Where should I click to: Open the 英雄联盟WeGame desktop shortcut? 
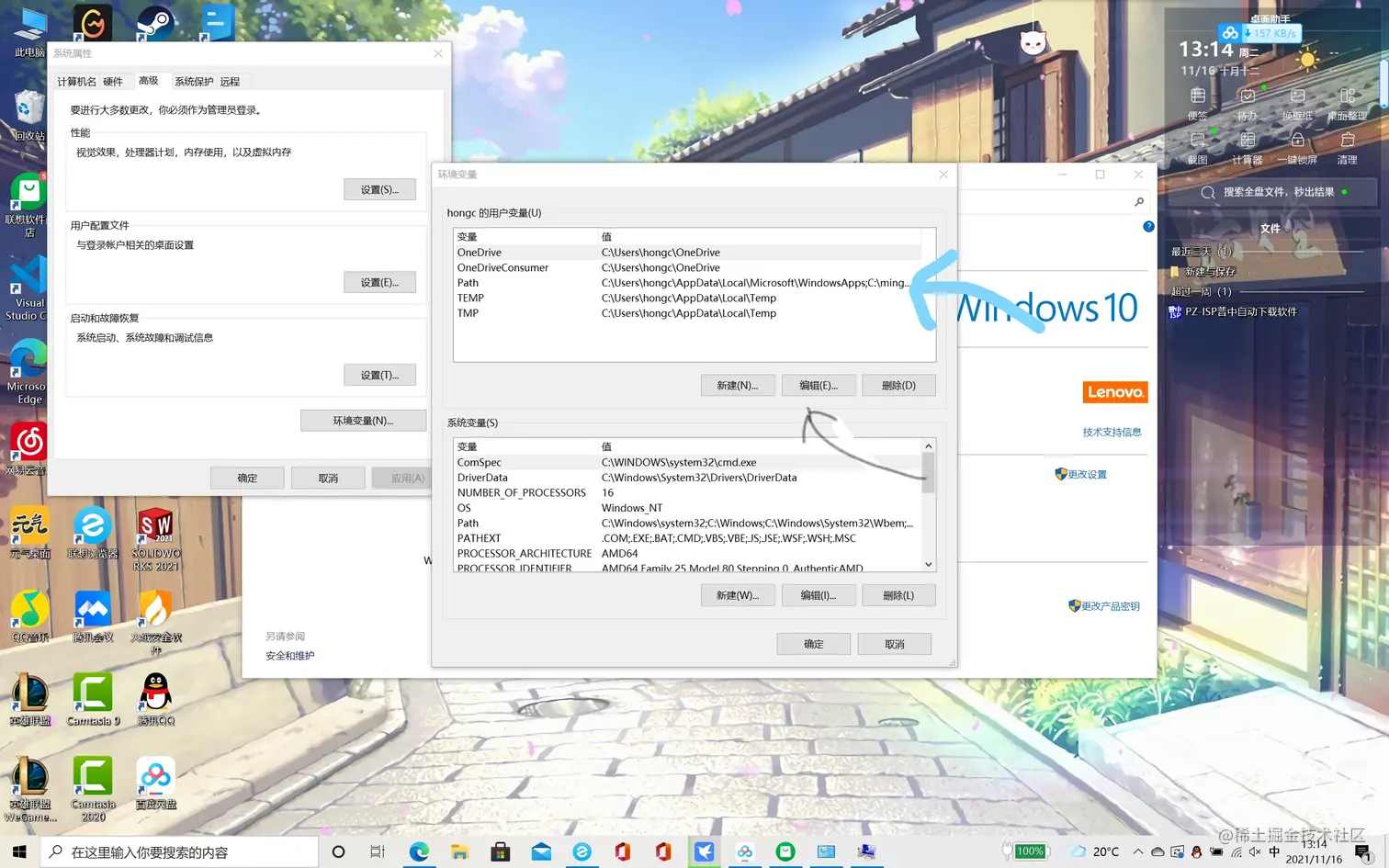[29, 789]
